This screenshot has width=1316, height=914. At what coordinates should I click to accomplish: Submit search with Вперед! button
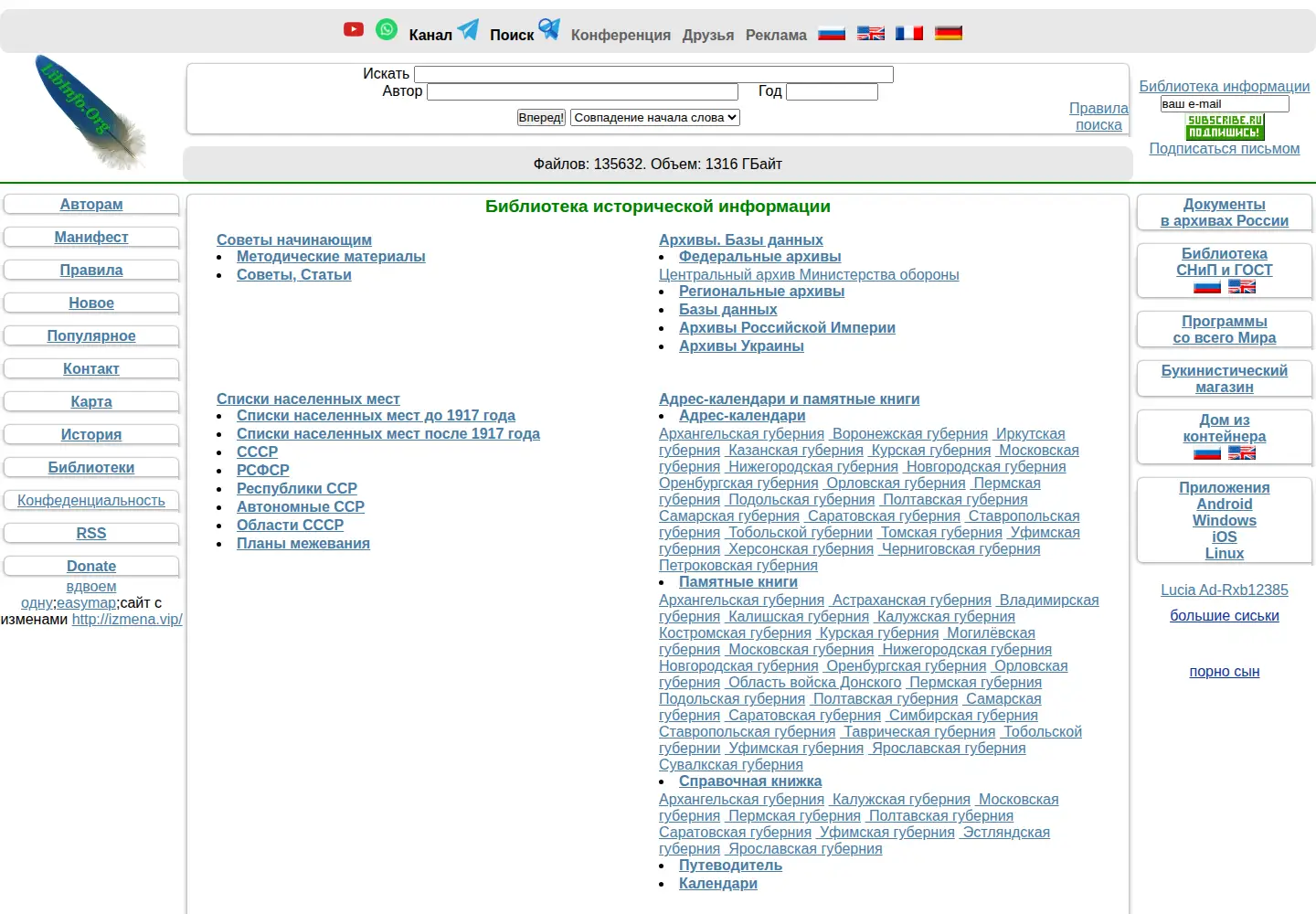click(541, 117)
